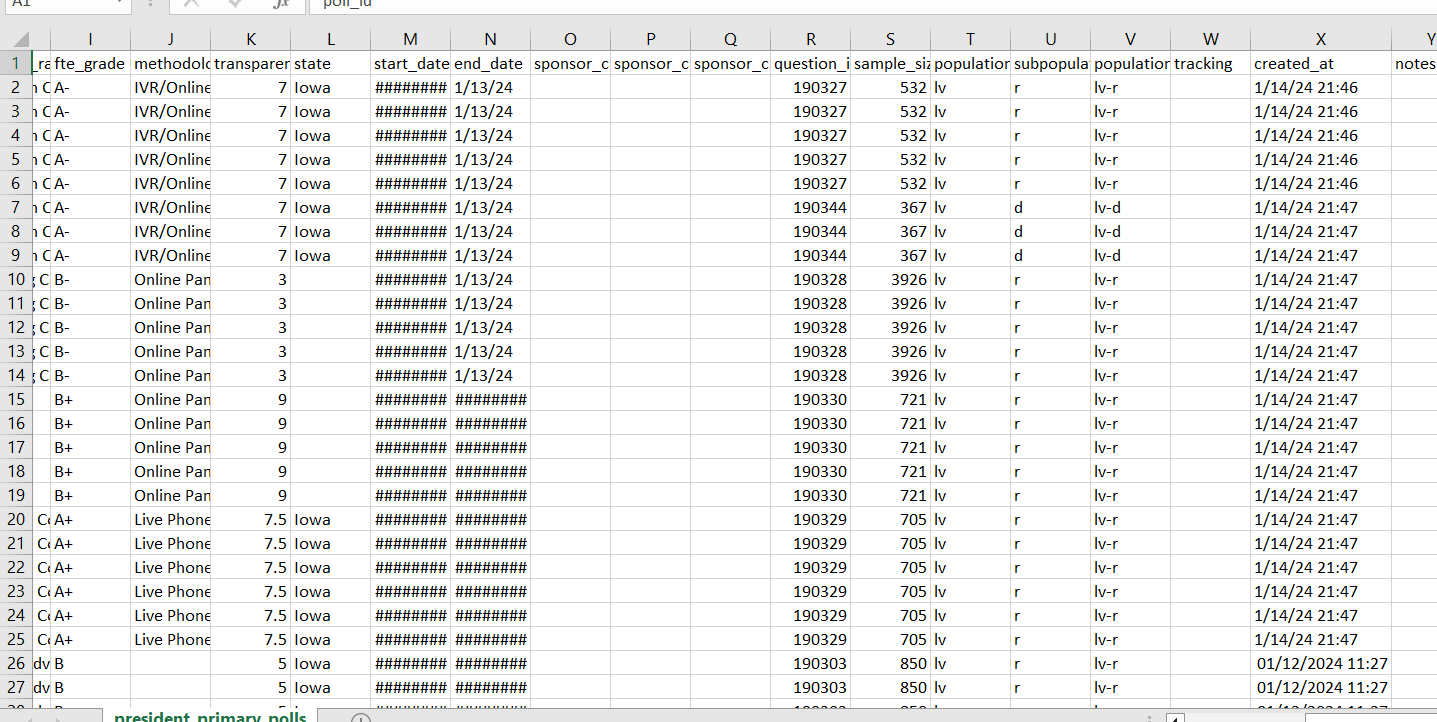Click the A+ grade cell in row 20
The width and height of the screenshot is (1437, 722).
pyautogui.click(x=90, y=519)
